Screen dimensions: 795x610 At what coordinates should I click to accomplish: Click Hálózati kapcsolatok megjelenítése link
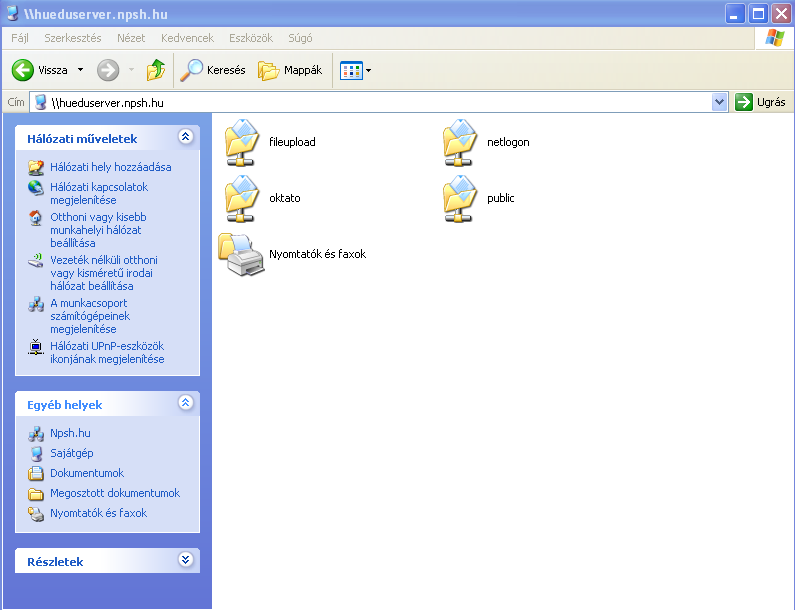coord(99,193)
